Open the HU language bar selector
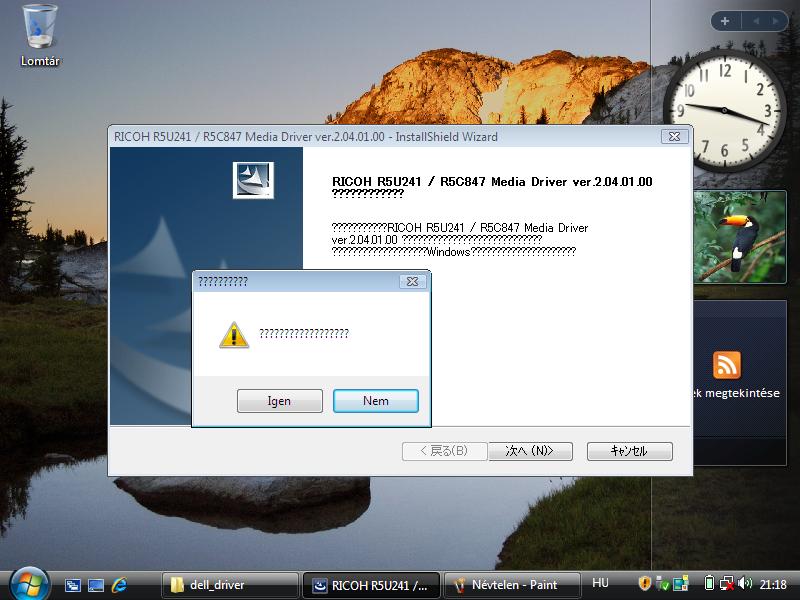800x600 pixels. pos(600,583)
